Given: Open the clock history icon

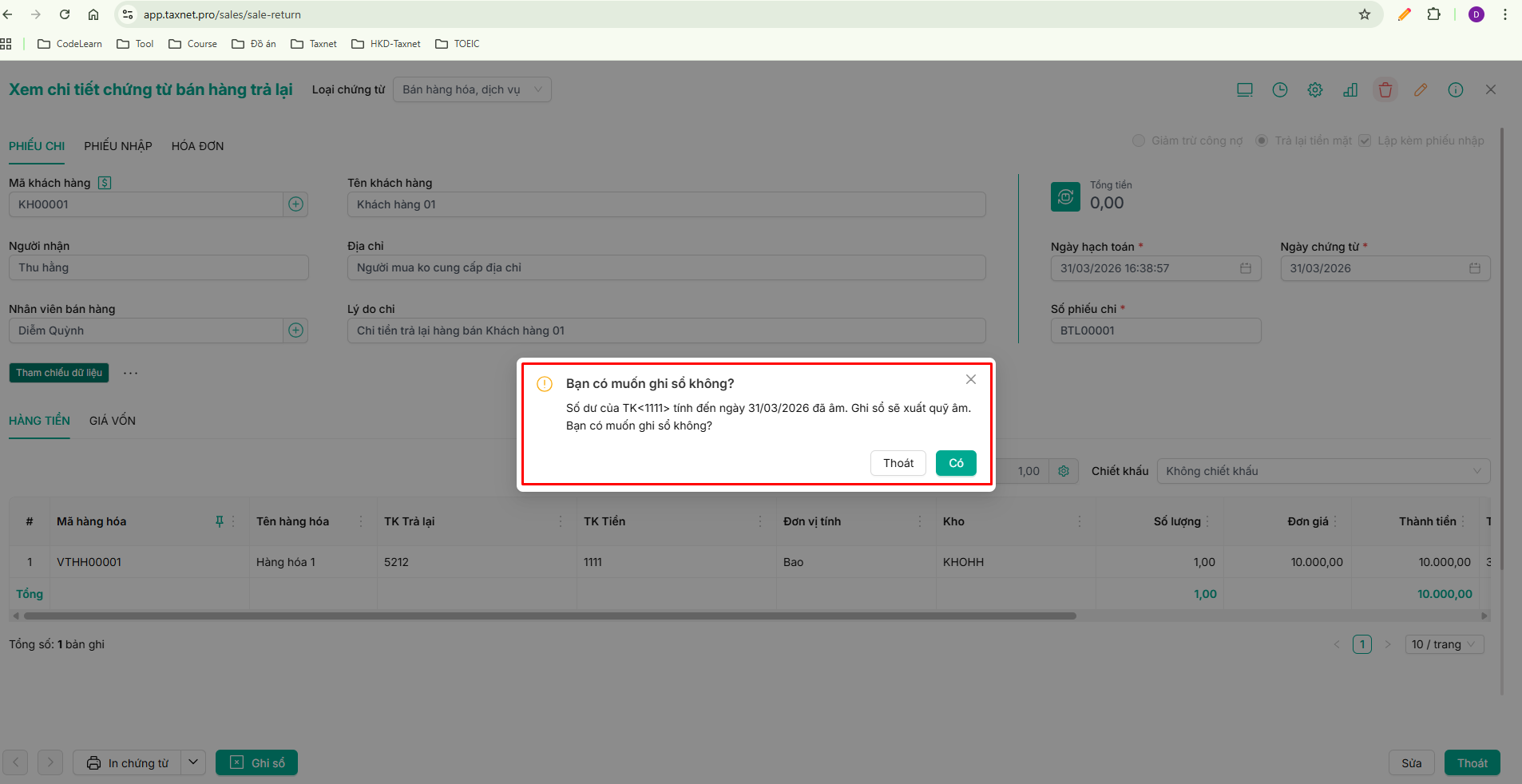Looking at the screenshot, I should pos(1280,90).
